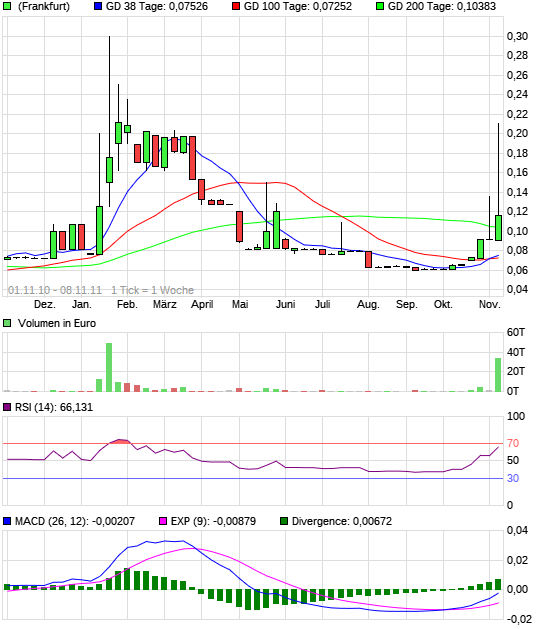Click the magenta EXP (9) legend square

(163, 521)
